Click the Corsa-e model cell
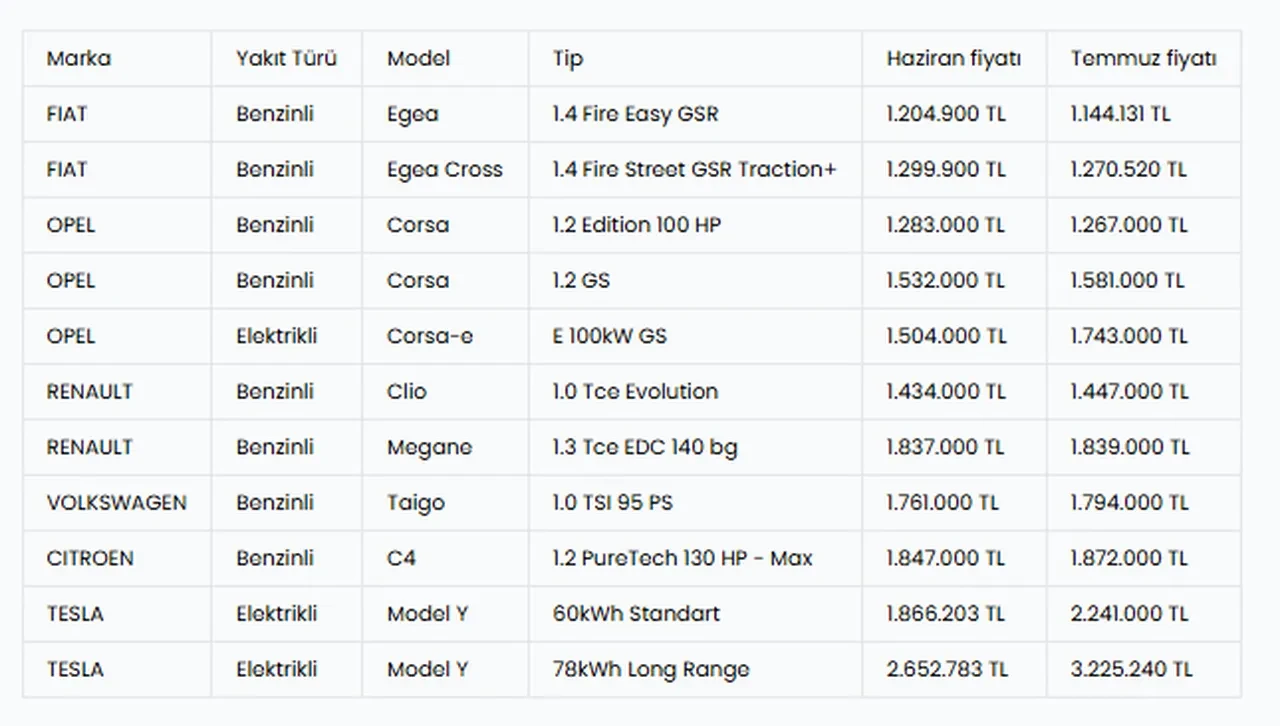1280x726 pixels. click(x=430, y=336)
